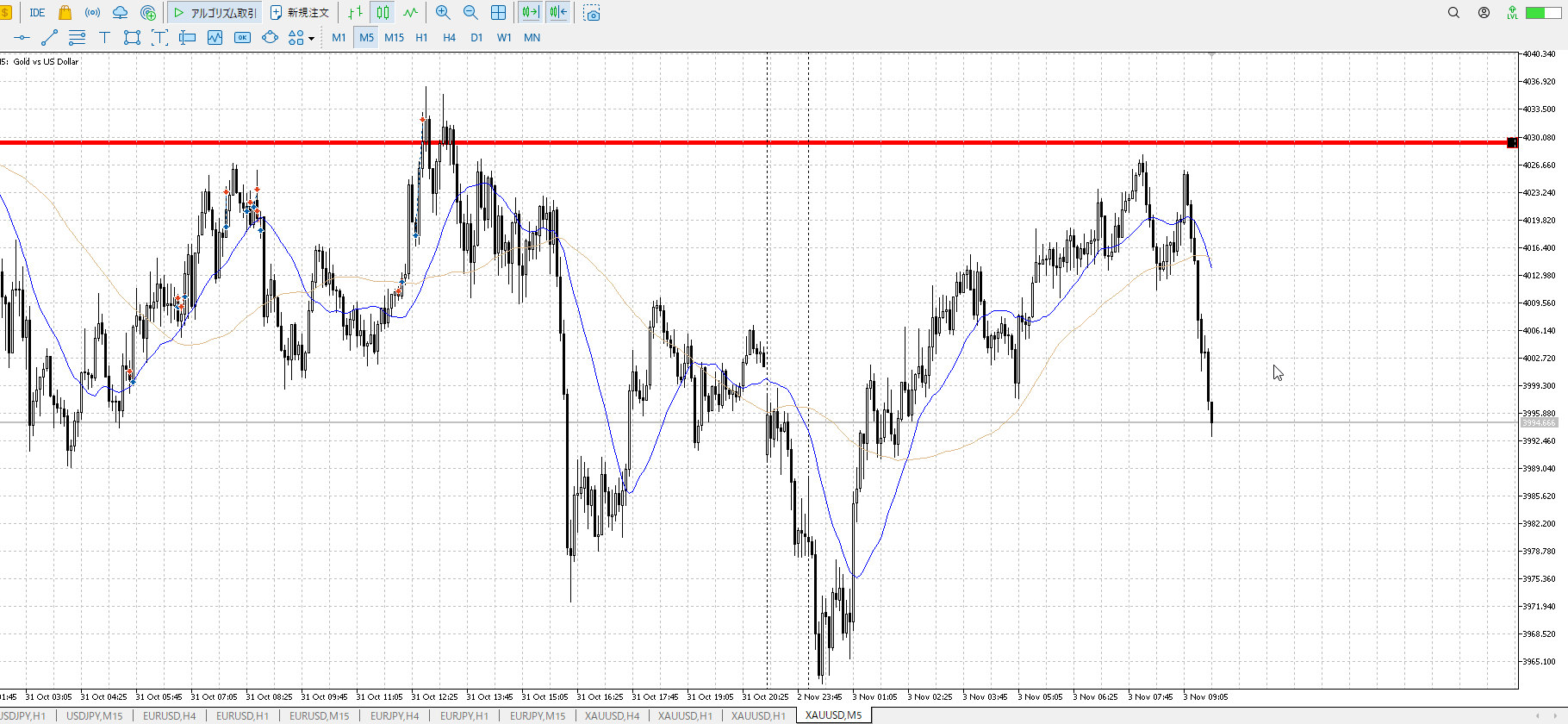The width and height of the screenshot is (1568, 724).
Task: Toggle the アルゴリズム取引 algo trading button
Action: coord(215,13)
